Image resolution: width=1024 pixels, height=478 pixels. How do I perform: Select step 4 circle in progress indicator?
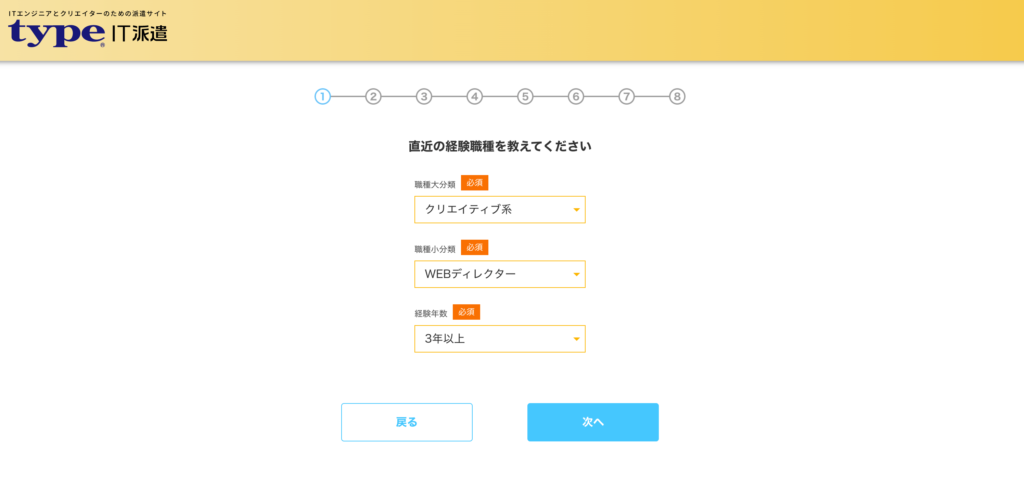click(474, 97)
